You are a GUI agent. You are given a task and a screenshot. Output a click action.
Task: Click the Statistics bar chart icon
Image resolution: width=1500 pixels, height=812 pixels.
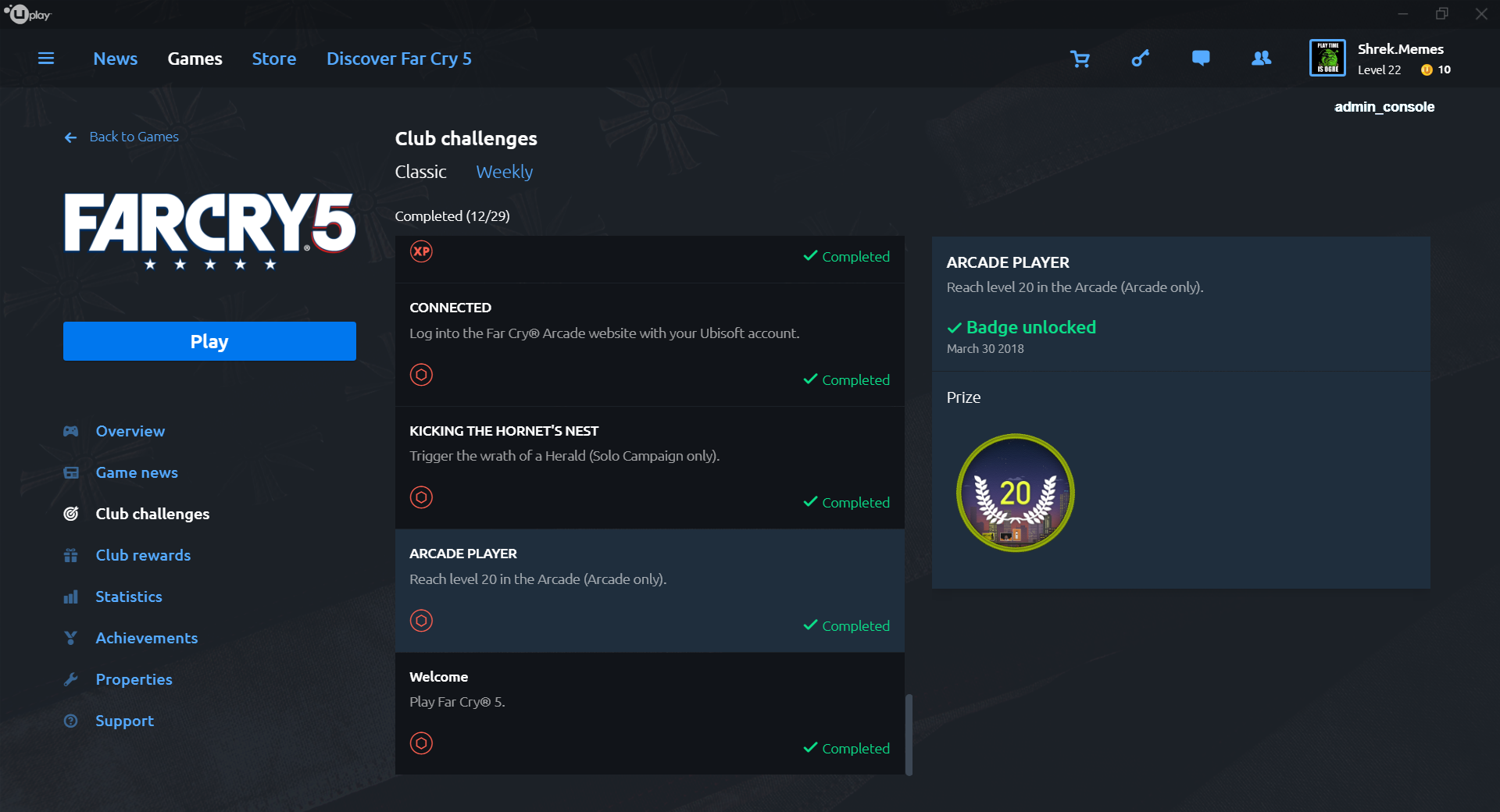point(71,597)
